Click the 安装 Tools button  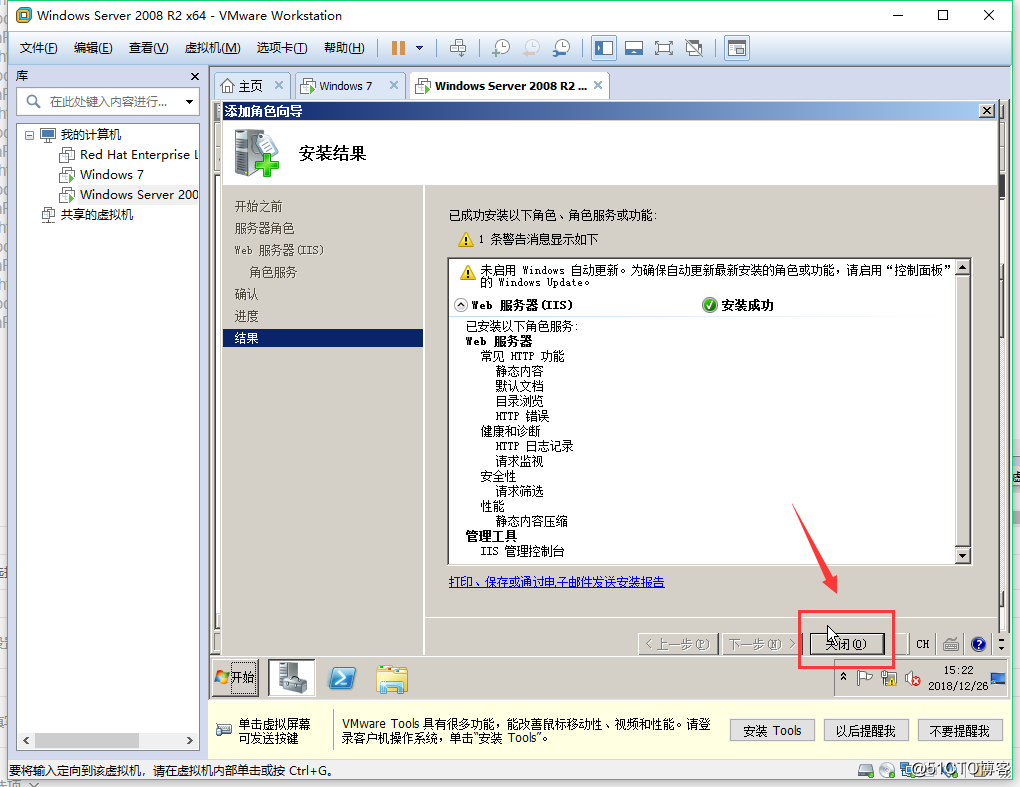point(772,731)
